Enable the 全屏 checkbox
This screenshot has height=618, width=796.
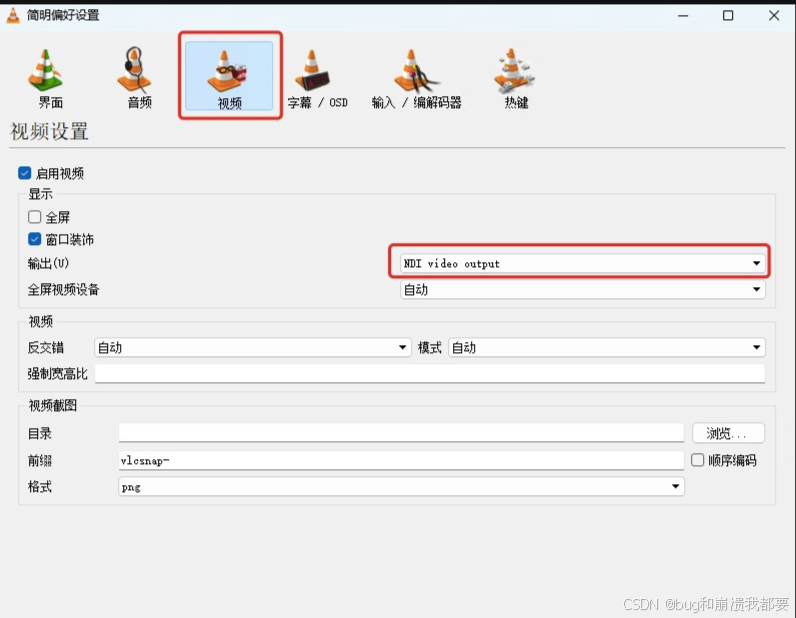(35, 217)
